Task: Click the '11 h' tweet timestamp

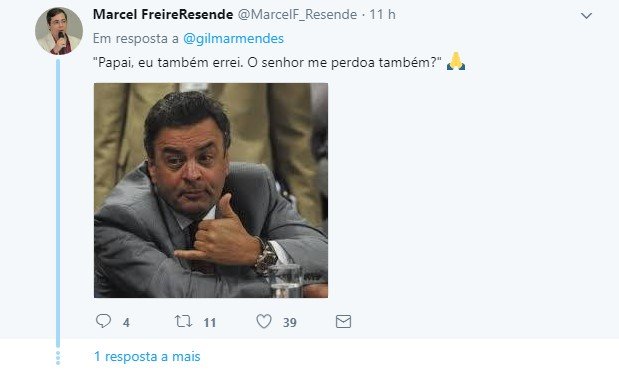Action: pyautogui.click(x=382, y=15)
